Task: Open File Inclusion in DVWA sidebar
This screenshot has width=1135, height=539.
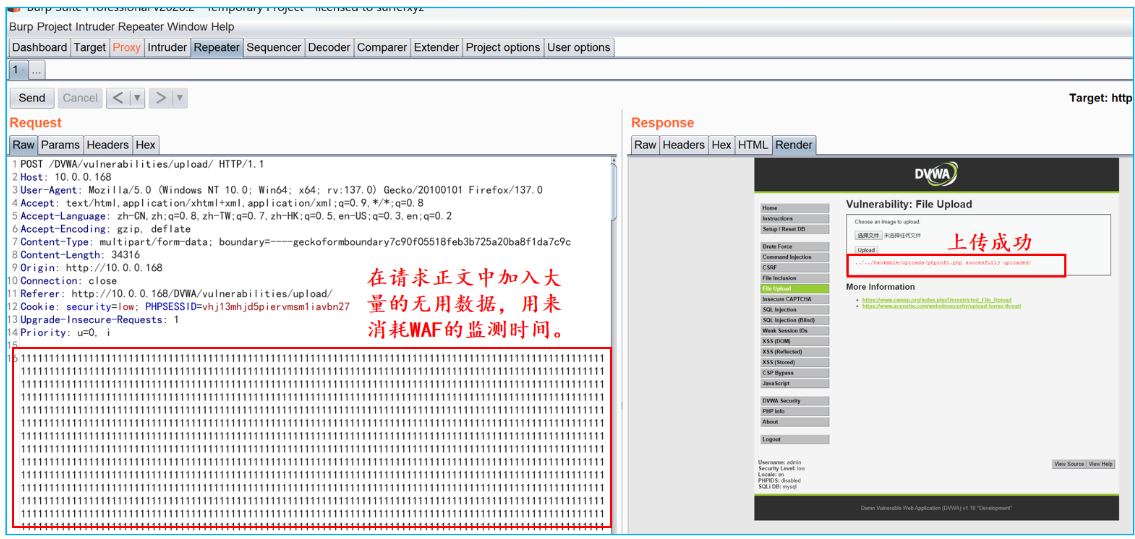Action: [795, 278]
